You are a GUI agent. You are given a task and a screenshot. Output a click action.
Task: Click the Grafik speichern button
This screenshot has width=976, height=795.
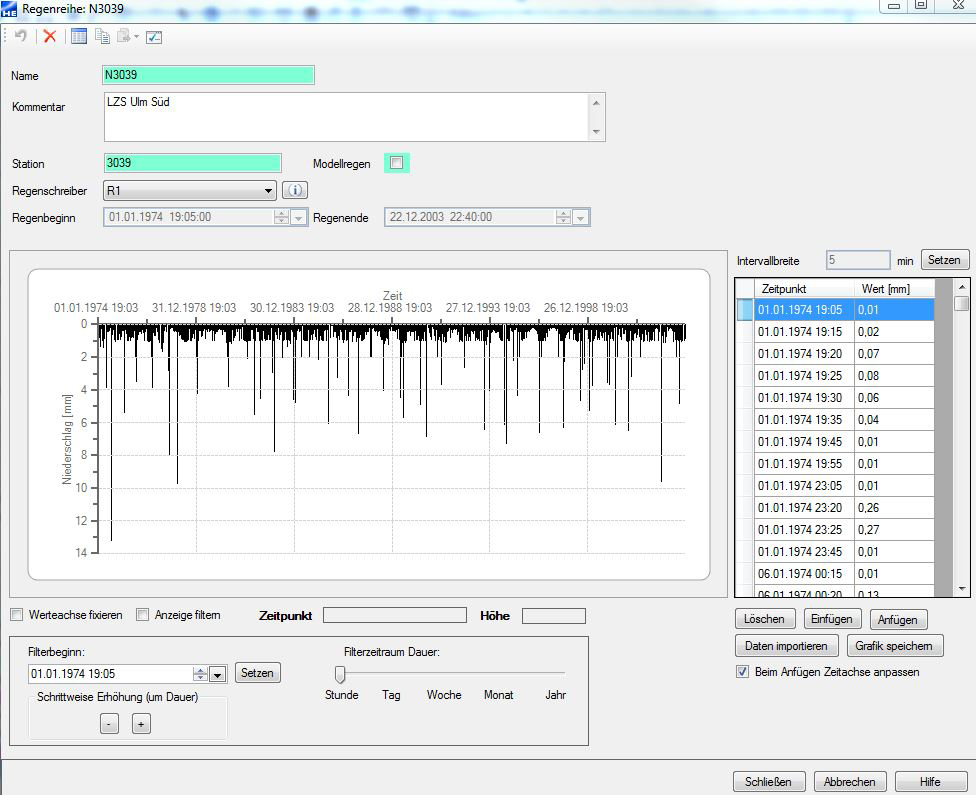click(894, 646)
